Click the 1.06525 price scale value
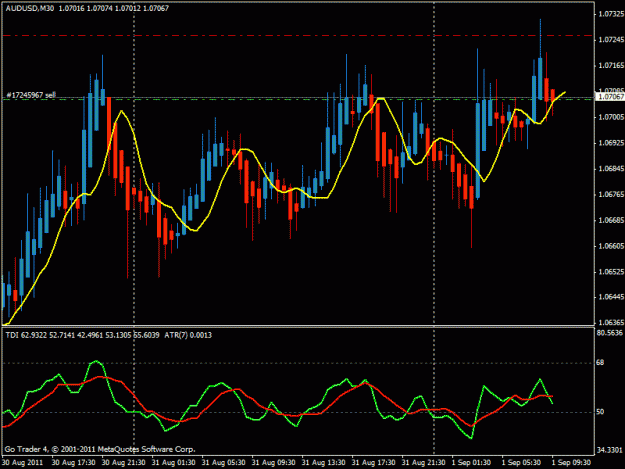The height and width of the screenshot is (469, 625). click(x=611, y=272)
